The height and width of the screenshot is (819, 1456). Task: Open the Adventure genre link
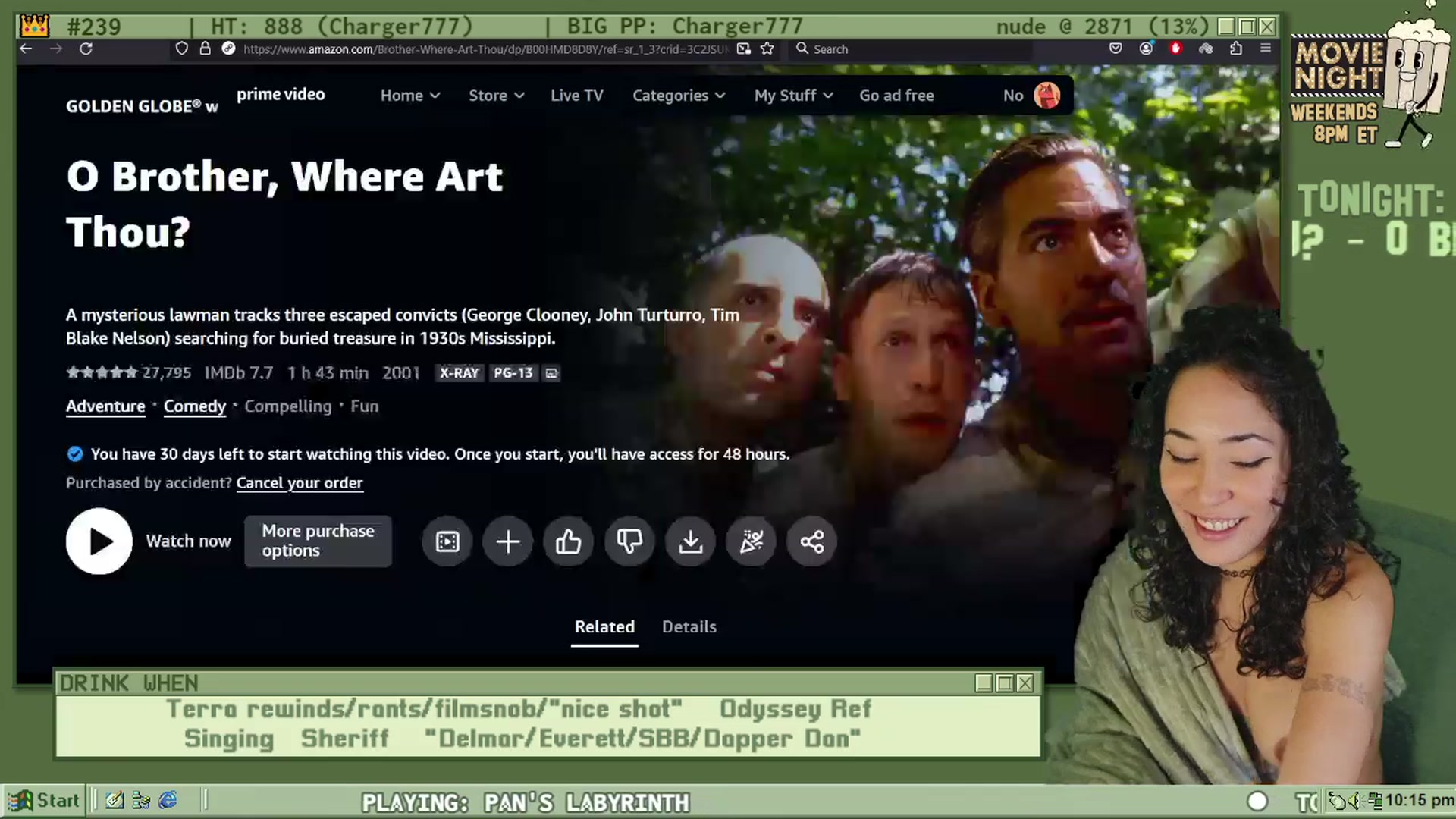(x=105, y=406)
